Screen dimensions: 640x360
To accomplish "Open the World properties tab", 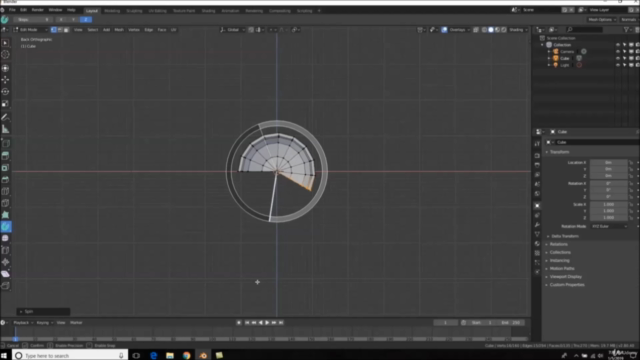I will coord(537,193).
